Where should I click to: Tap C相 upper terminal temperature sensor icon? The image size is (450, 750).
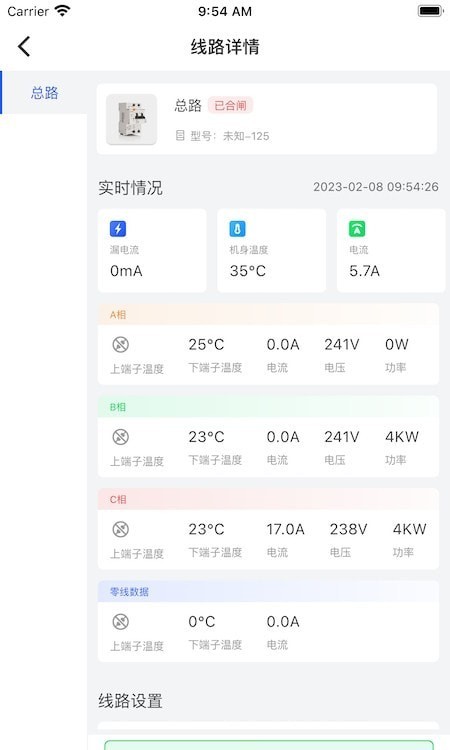point(121,529)
